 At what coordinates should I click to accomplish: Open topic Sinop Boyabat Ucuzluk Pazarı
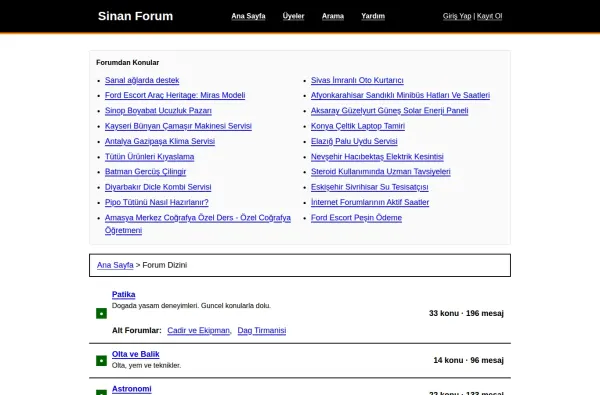click(158, 111)
